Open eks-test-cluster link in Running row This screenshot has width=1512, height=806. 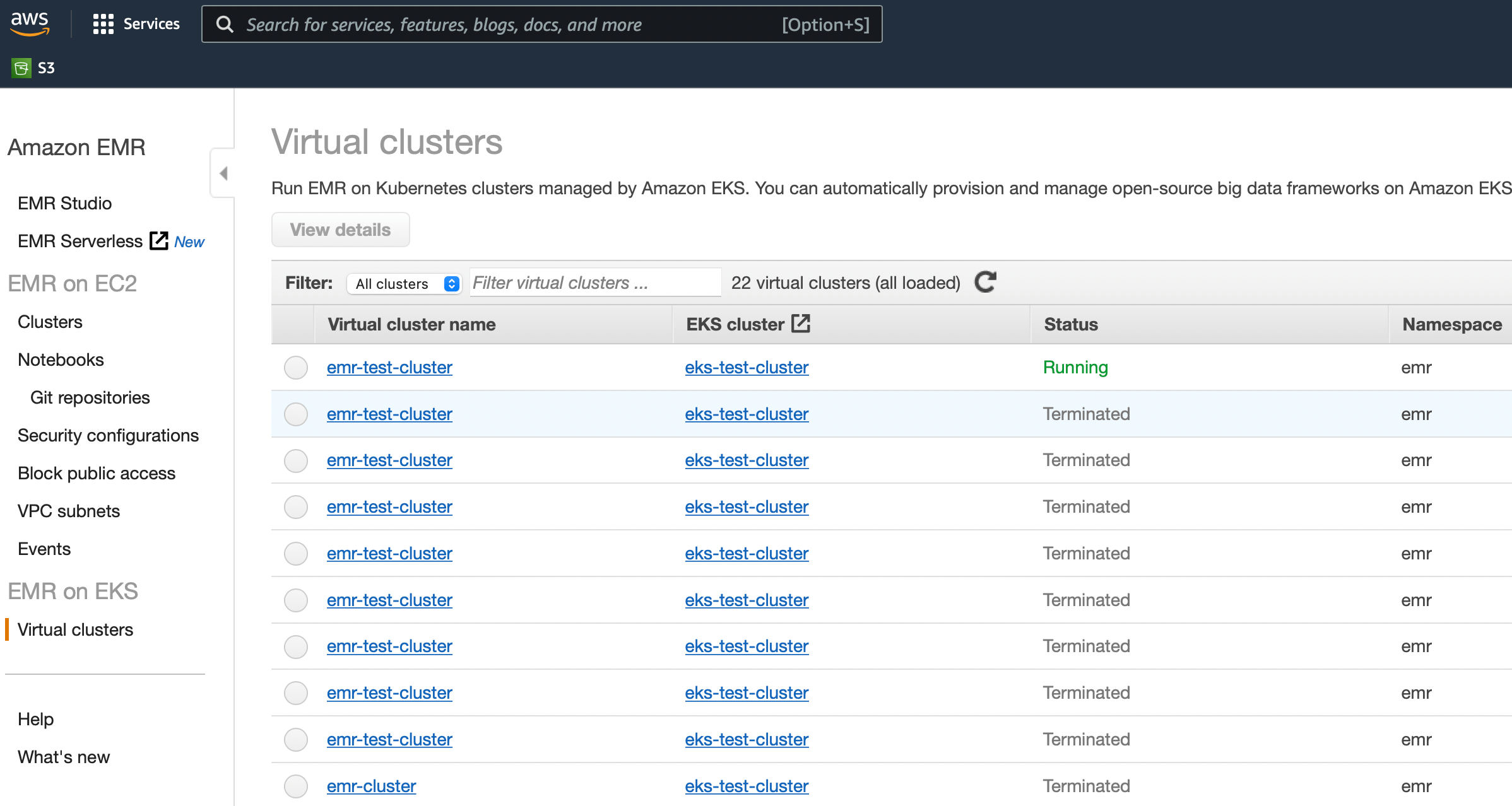(x=747, y=367)
